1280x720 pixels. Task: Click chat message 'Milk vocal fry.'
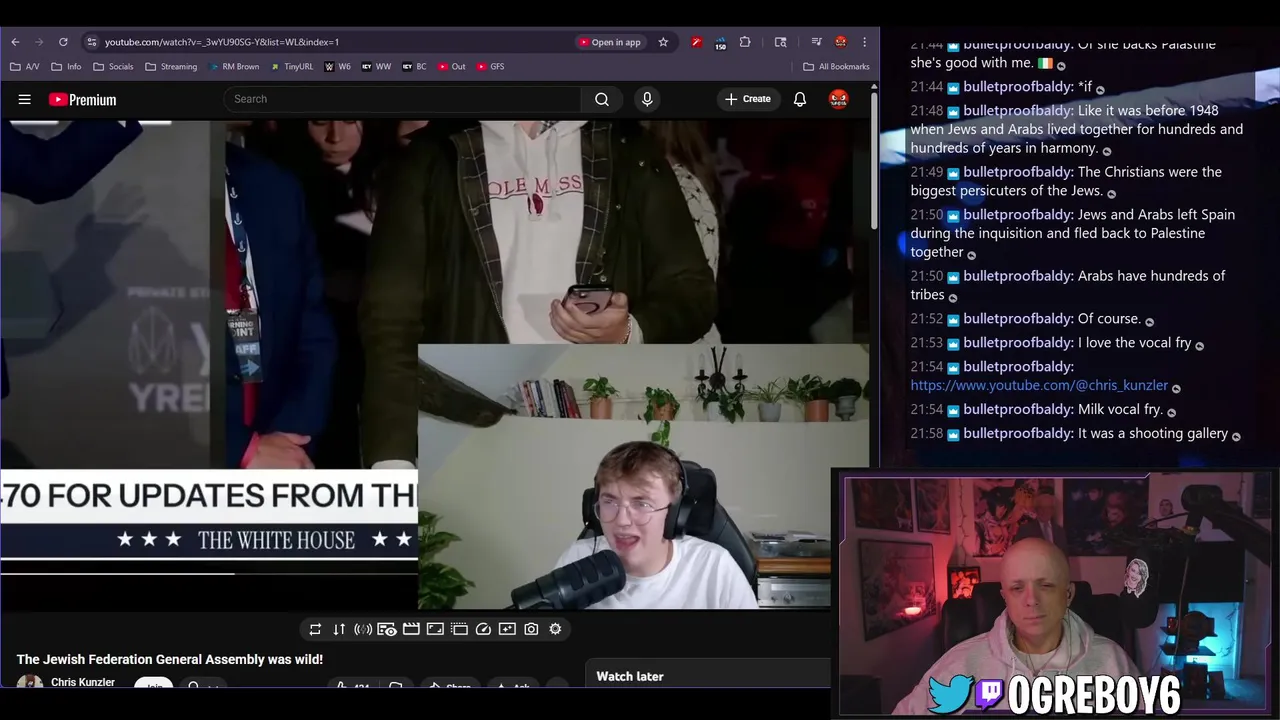pos(1120,409)
